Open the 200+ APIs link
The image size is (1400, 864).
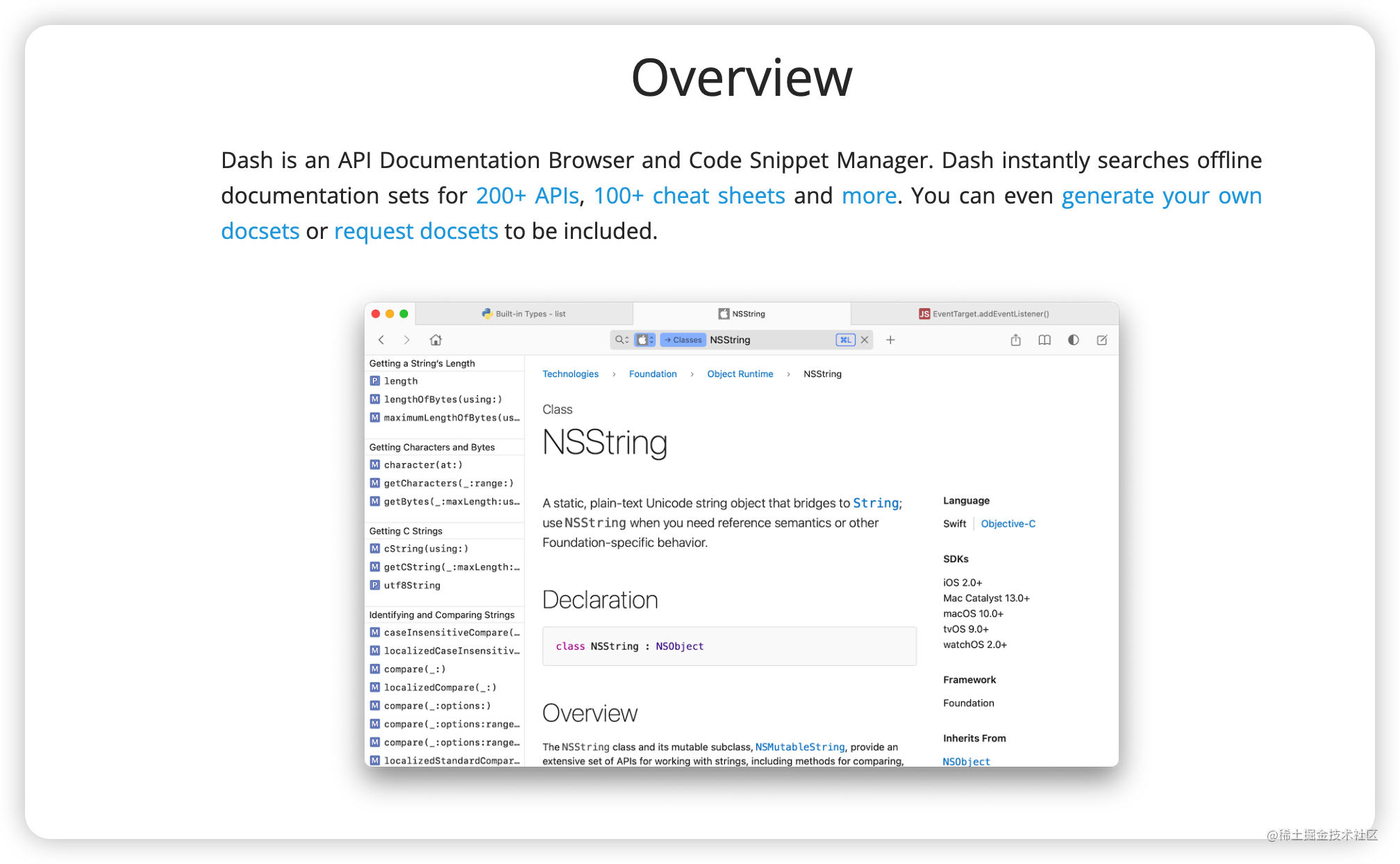pos(528,196)
